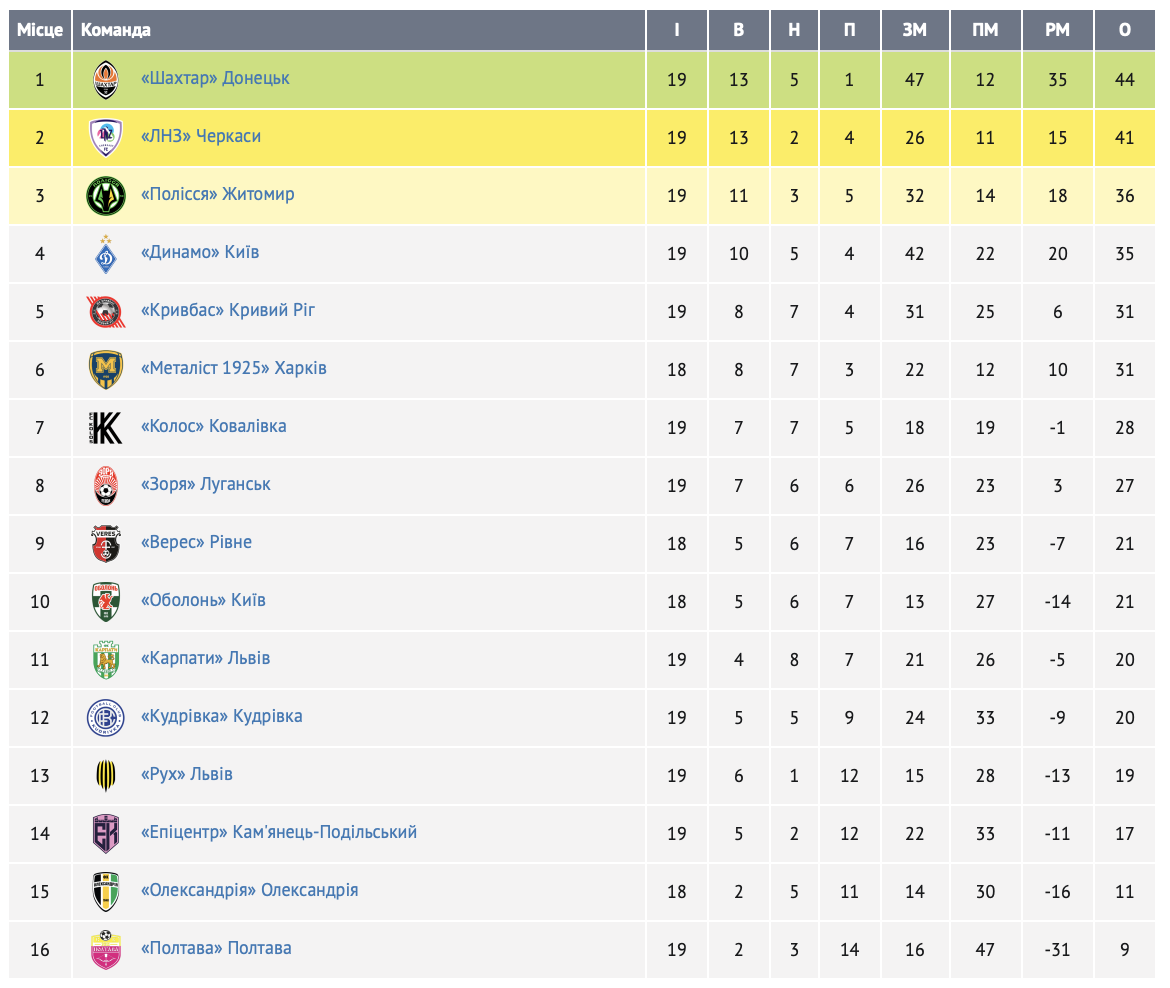Click the Kolos Kovalivka club logo
This screenshot has height=988, width=1170.
pos(106,427)
